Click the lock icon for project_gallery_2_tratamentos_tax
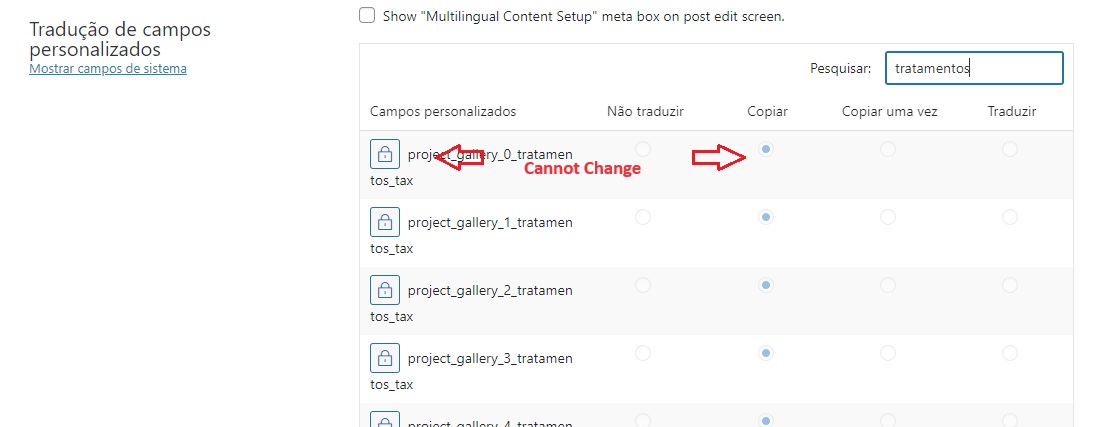1104x427 pixels. pyautogui.click(x=385, y=290)
